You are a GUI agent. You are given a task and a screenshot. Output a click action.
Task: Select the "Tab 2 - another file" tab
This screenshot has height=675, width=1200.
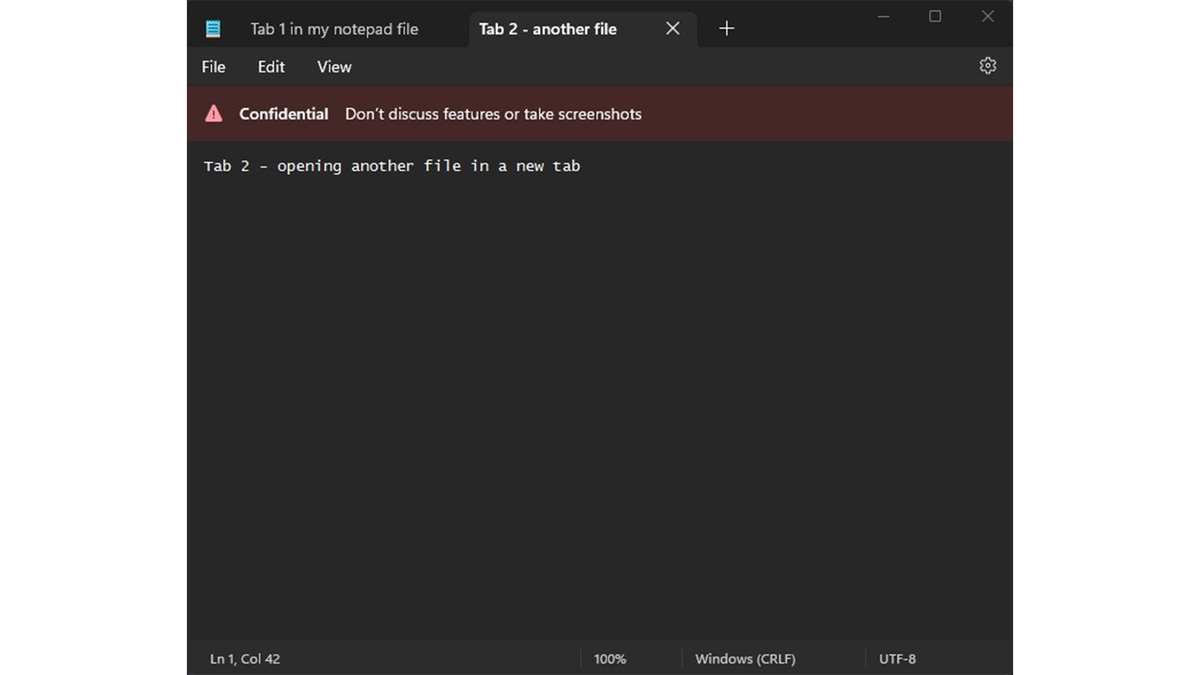pos(548,29)
